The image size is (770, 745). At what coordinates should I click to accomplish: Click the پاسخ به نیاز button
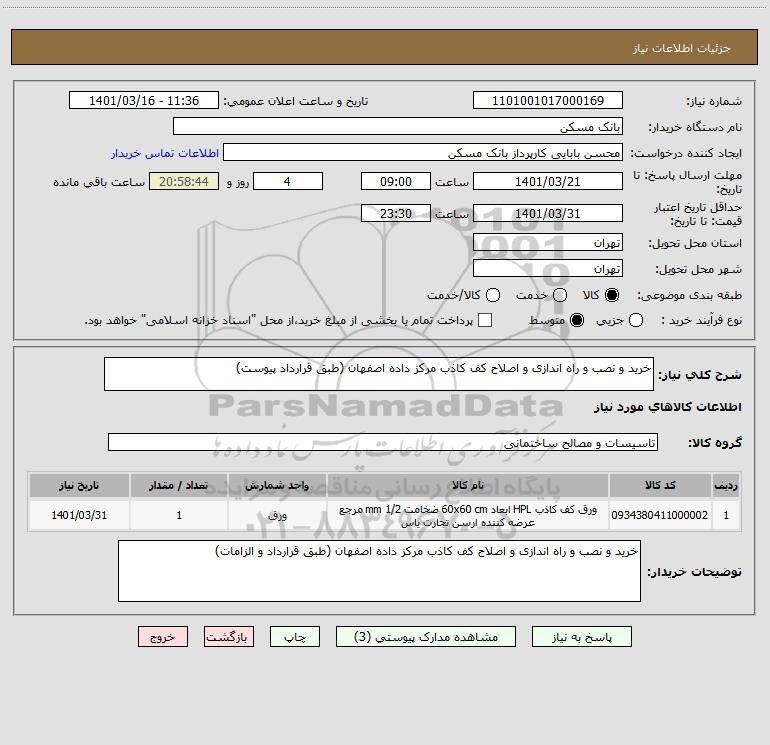click(x=582, y=637)
